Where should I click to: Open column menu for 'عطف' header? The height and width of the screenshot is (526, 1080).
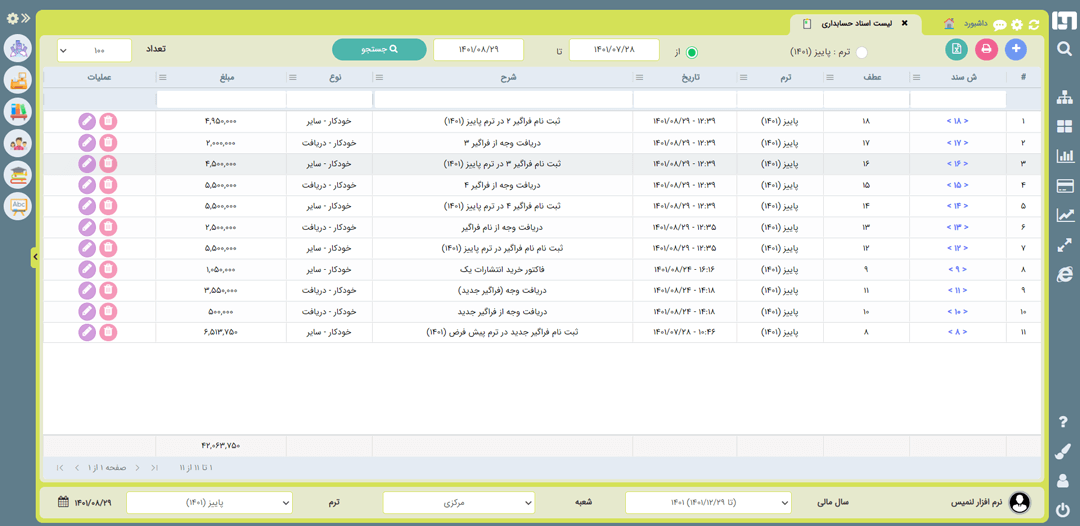pyautogui.click(x=830, y=77)
